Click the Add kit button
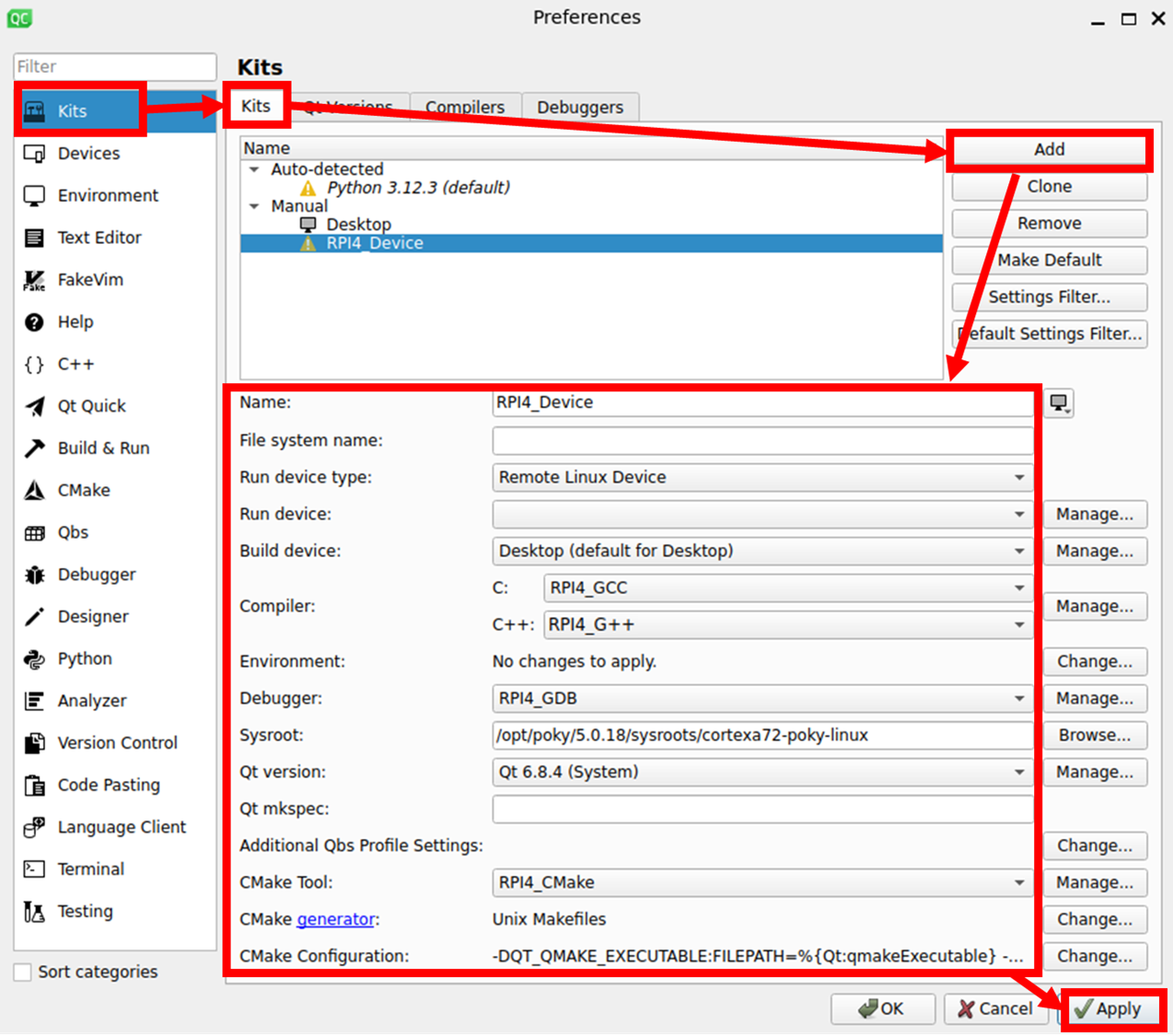1173x1036 pixels. coord(1050,149)
